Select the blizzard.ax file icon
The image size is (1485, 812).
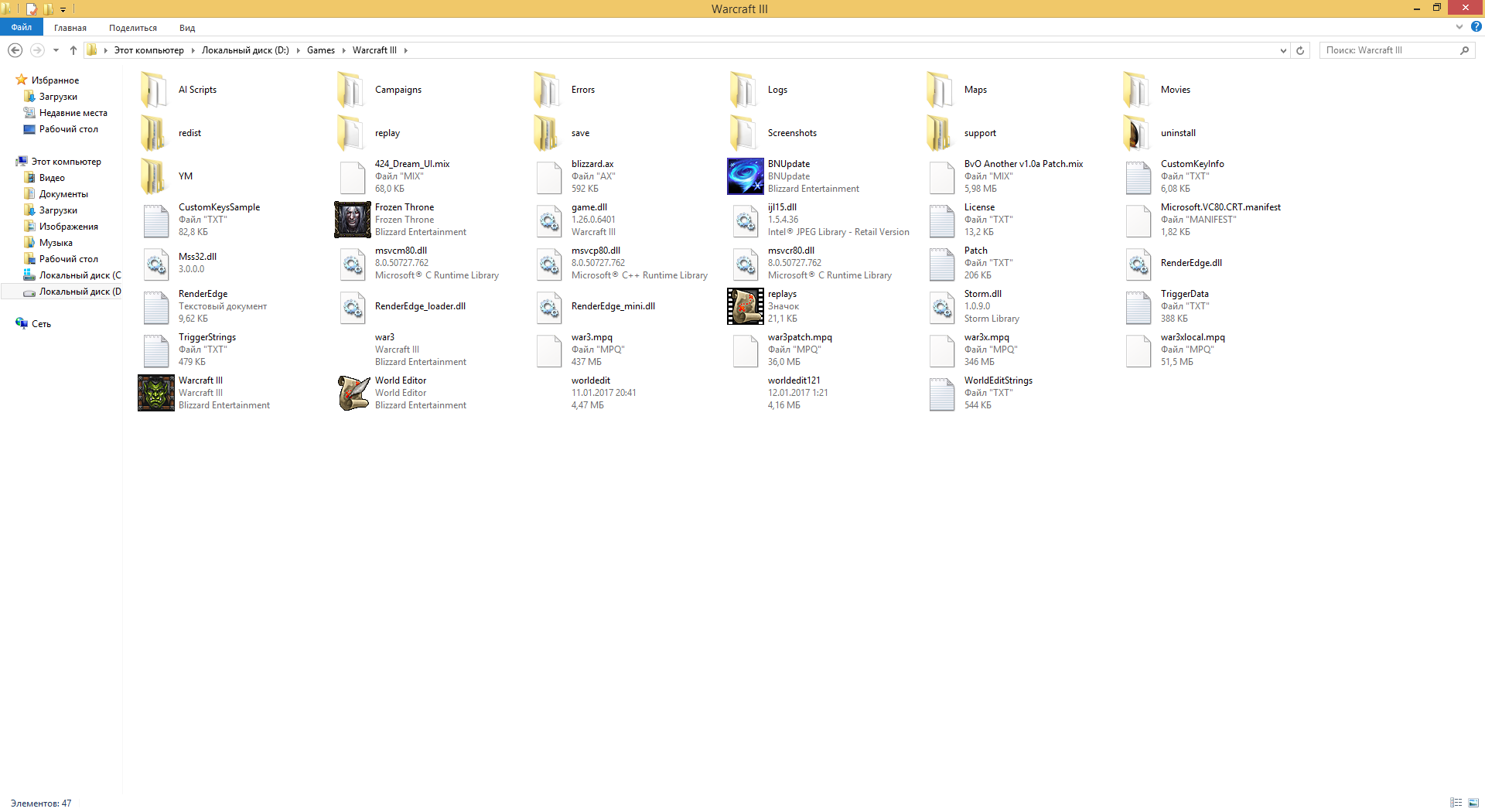pyautogui.click(x=549, y=176)
